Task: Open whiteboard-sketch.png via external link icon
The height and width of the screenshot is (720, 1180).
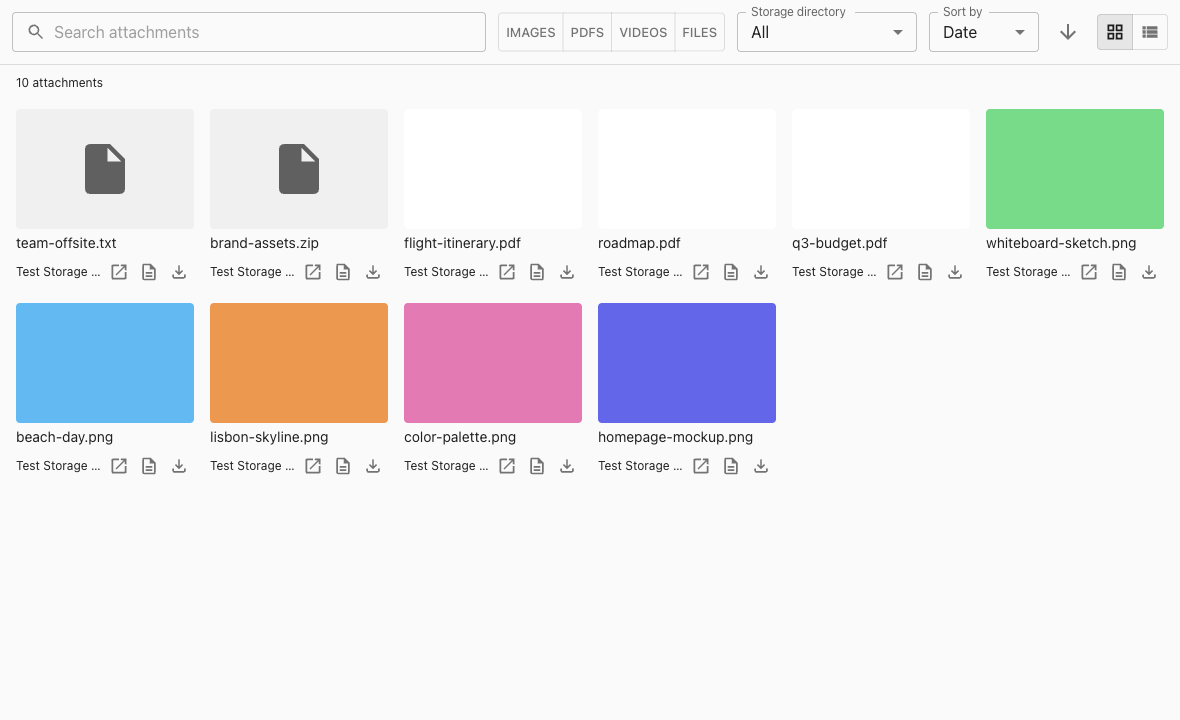Action: point(1090,272)
